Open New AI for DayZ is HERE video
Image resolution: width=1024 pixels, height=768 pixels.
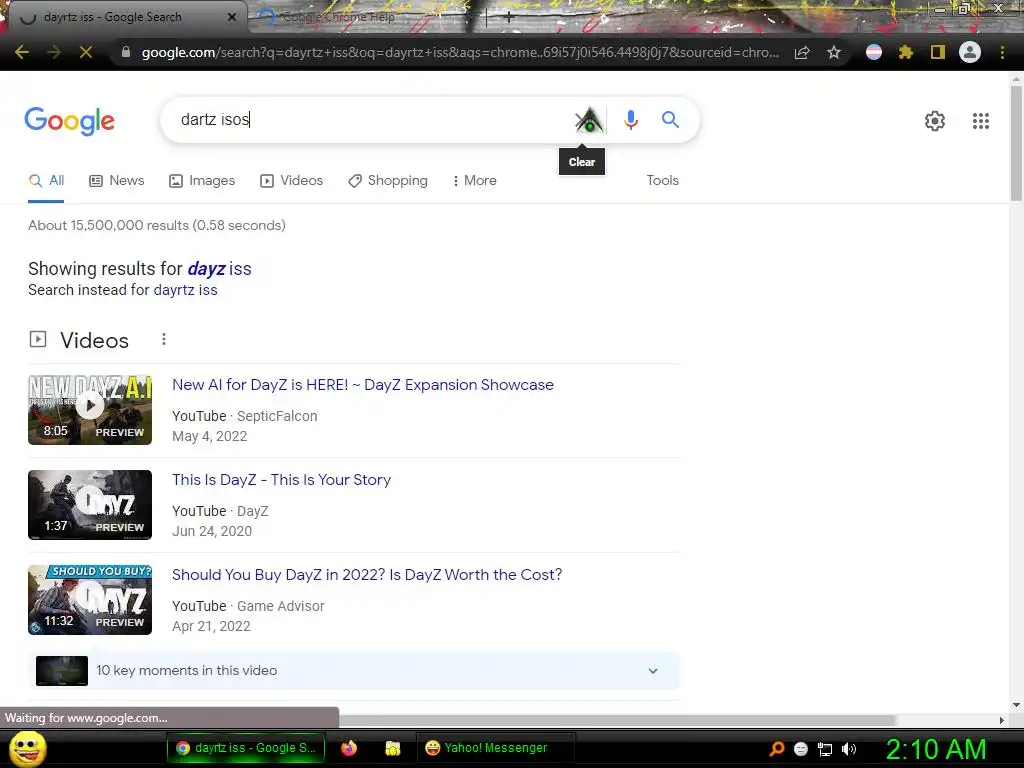coord(362,385)
